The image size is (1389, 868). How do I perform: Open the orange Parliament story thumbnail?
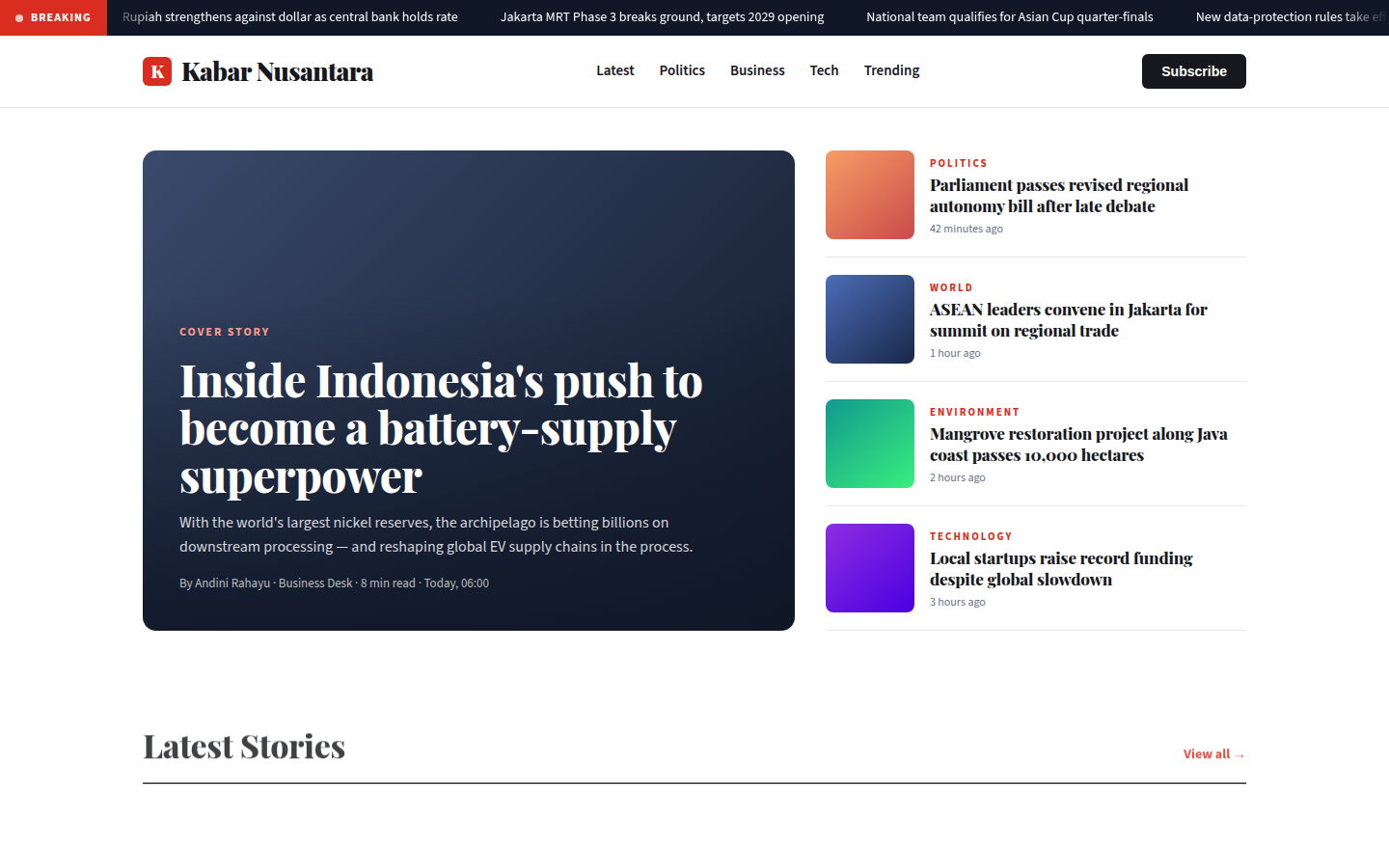tap(870, 195)
